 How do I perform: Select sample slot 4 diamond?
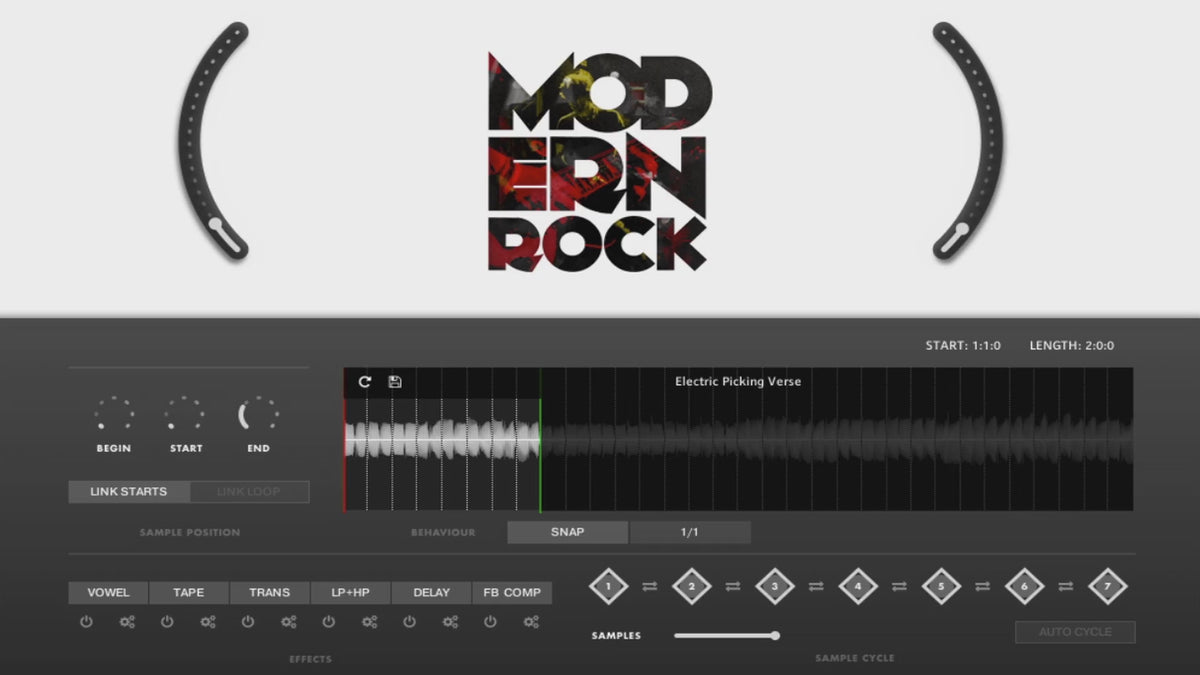(x=857, y=586)
